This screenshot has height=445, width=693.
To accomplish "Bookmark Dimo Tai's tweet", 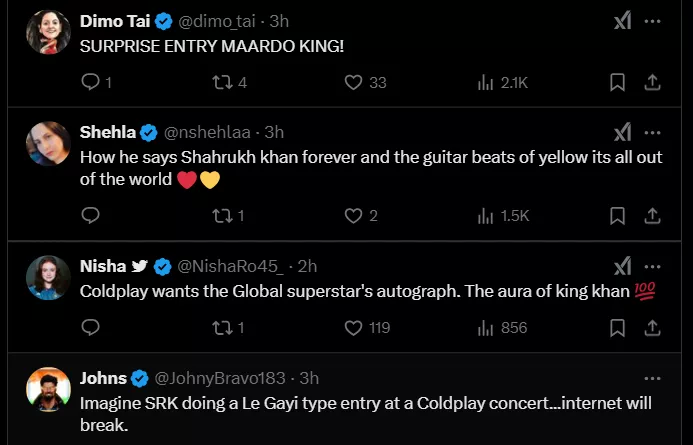I will click(618, 83).
